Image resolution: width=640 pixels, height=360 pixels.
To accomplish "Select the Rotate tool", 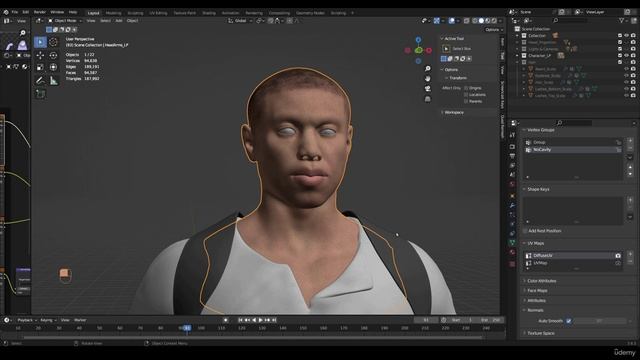I will (53, 55).
